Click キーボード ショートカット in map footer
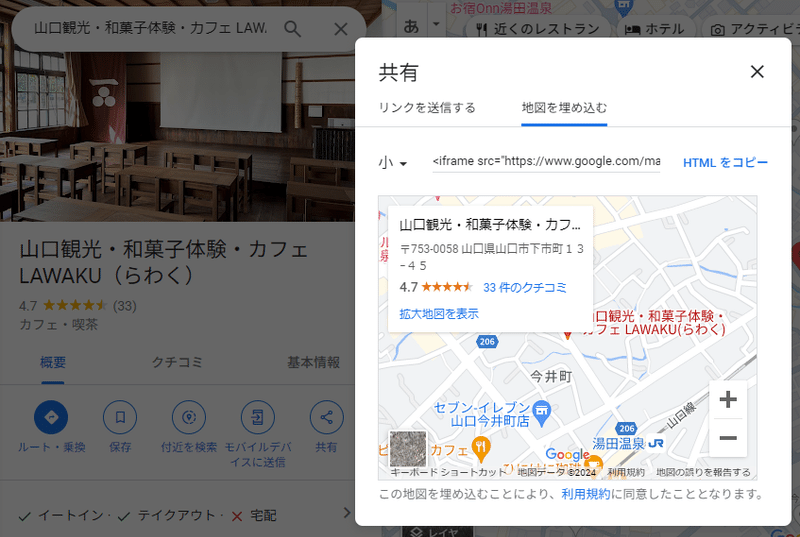800x537 pixels. click(x=447, y=472)
